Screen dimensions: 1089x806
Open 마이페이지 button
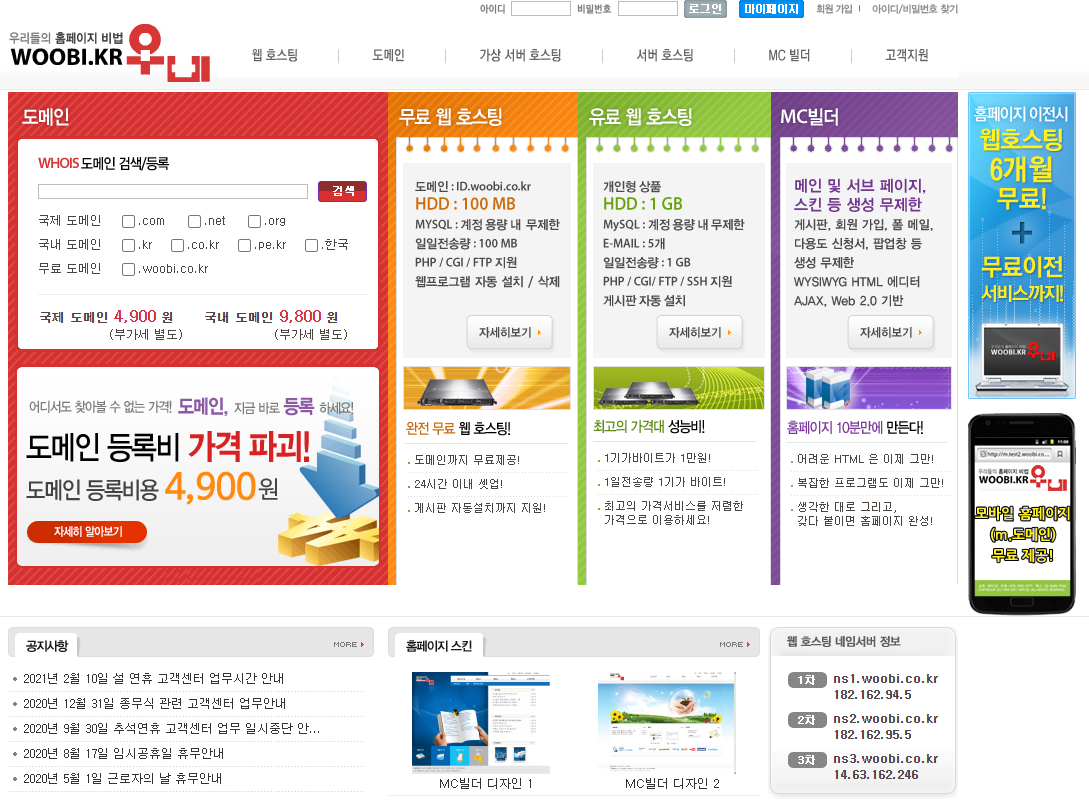click(x=771, y=8)
